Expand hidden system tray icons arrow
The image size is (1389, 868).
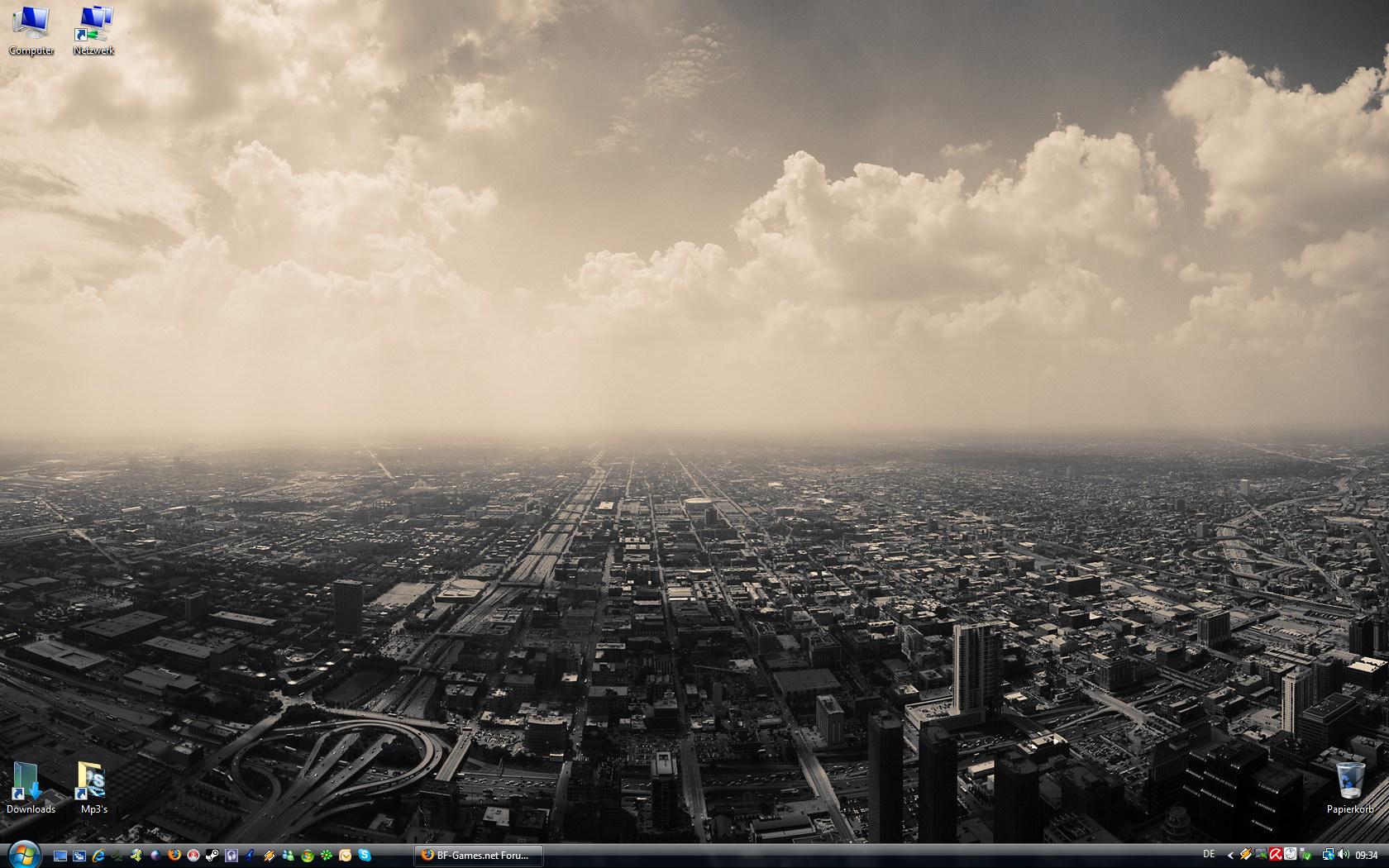(x=1230, y=856)
